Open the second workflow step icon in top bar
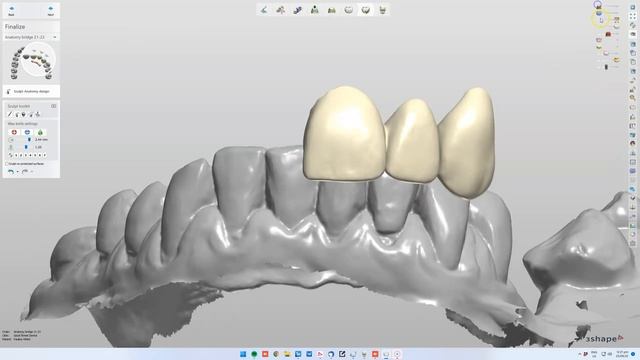 280,10
